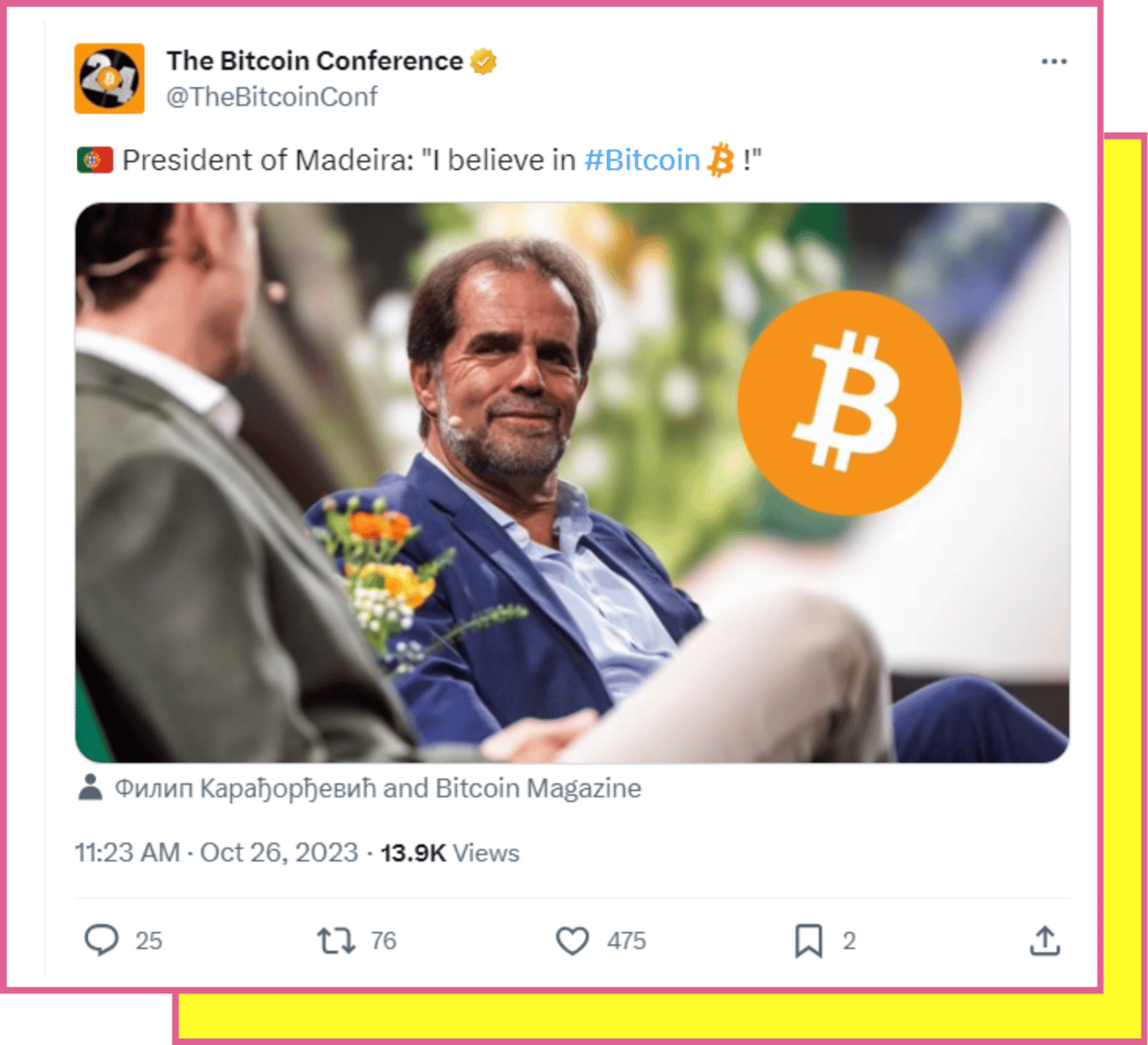Open the three-dot more options menu

(x=1054, y=61)
